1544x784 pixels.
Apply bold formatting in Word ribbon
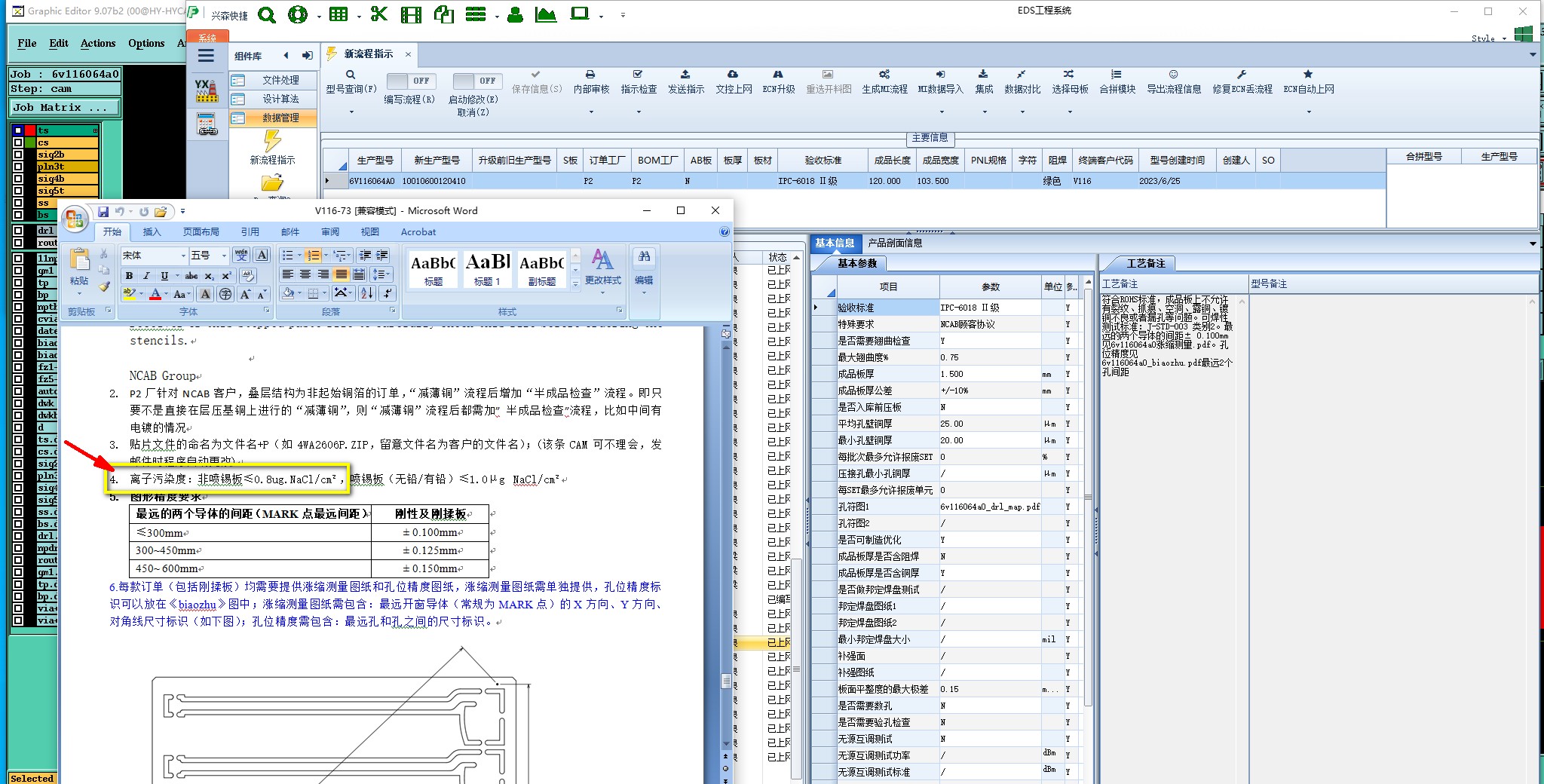click(129, 276)
